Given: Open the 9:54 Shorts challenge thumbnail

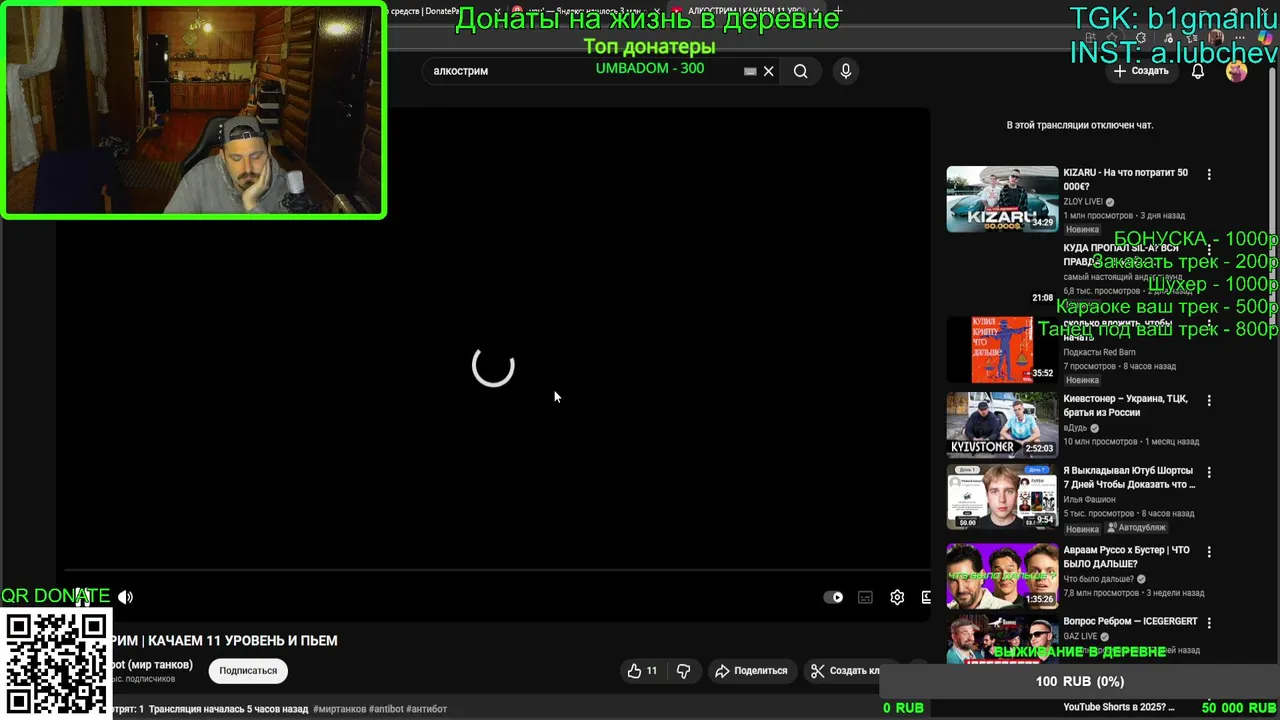Looking at the screenshot, I should coord(1002,497).
